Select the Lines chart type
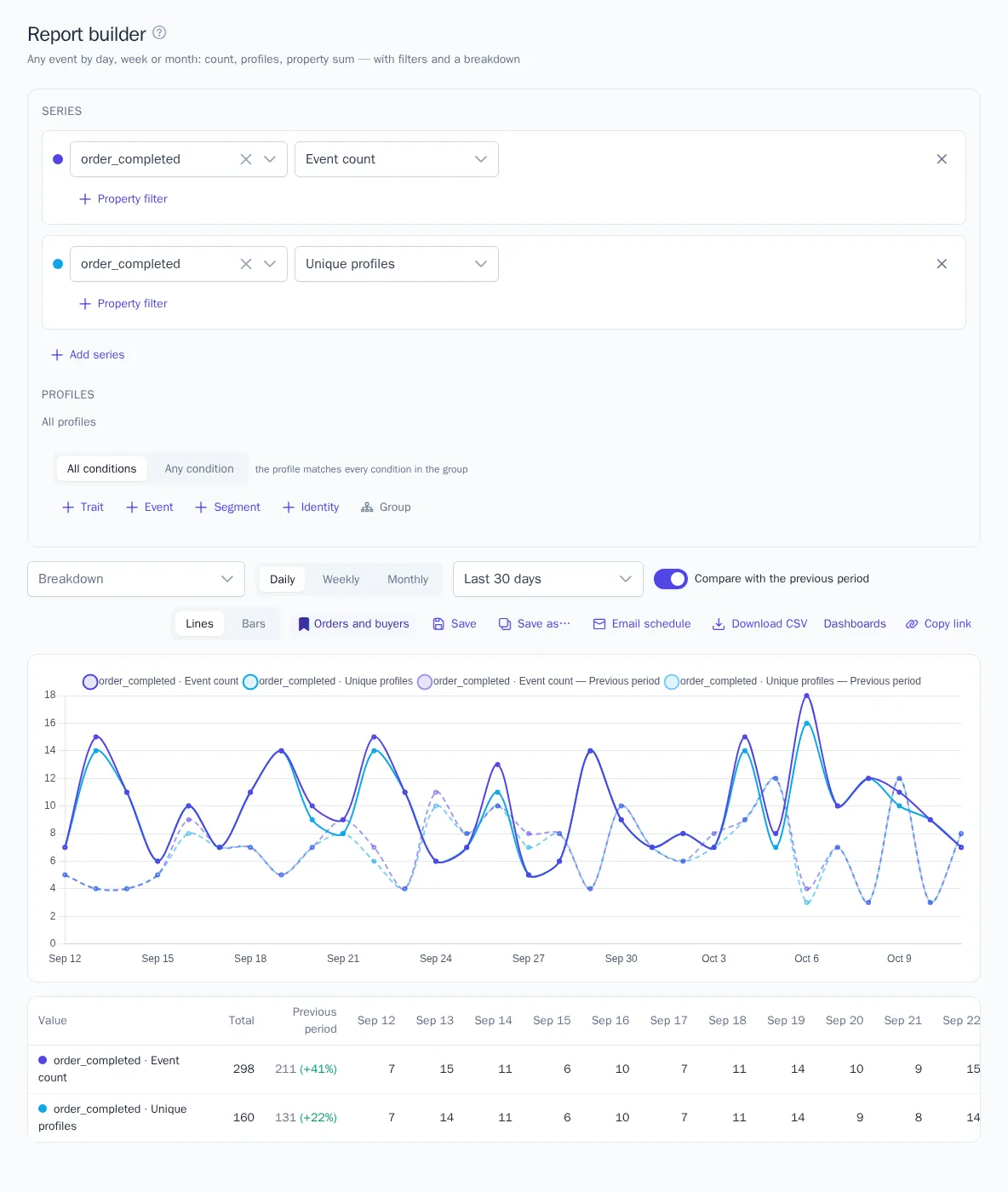 tap(200, 624)
